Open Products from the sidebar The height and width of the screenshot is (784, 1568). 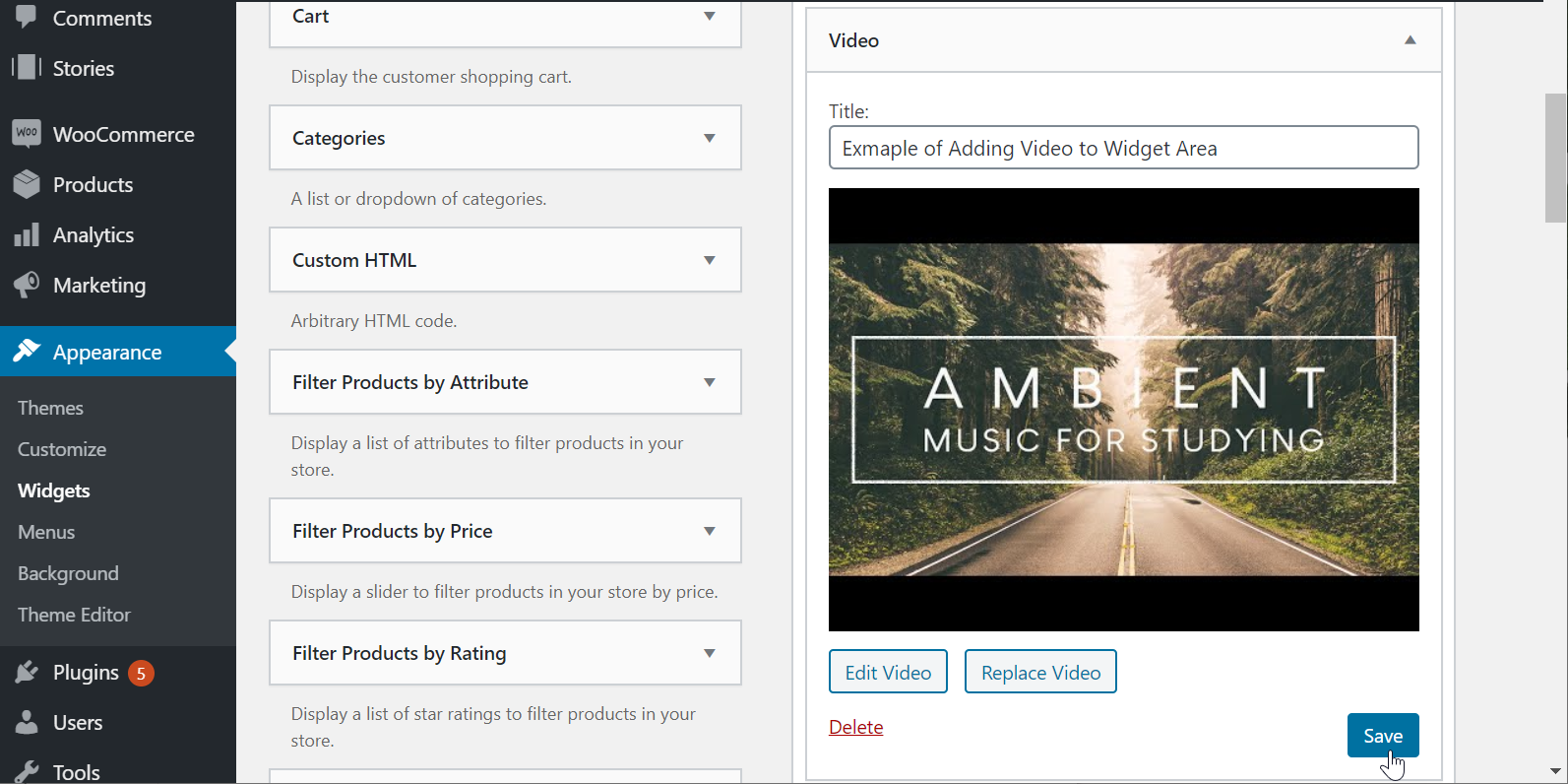(93, 184)
